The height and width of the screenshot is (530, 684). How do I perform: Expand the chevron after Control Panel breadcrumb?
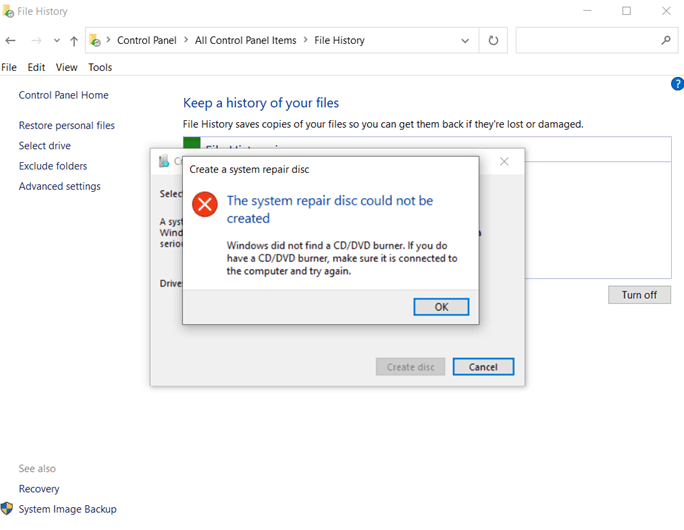click(x=186, y=40)
